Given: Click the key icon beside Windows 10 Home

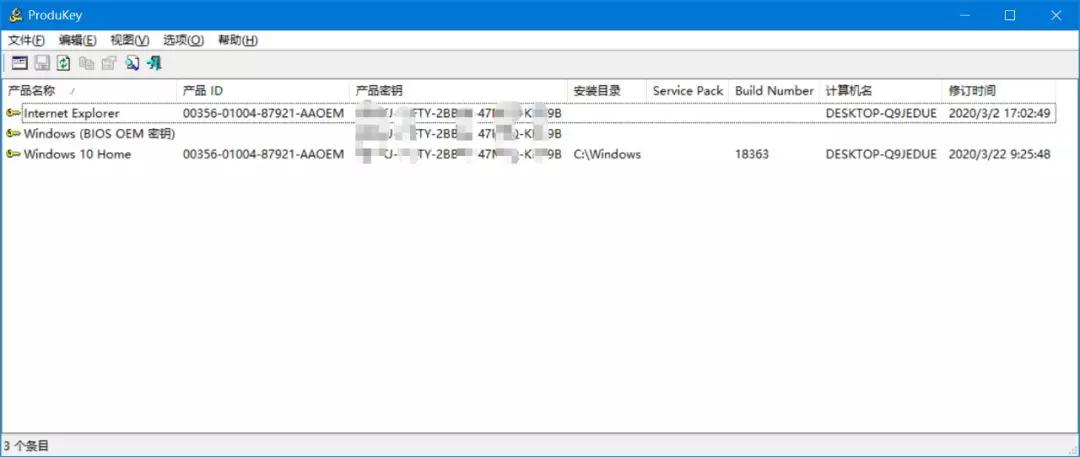Looking at the screenshot, I should [x=13, y=154].
